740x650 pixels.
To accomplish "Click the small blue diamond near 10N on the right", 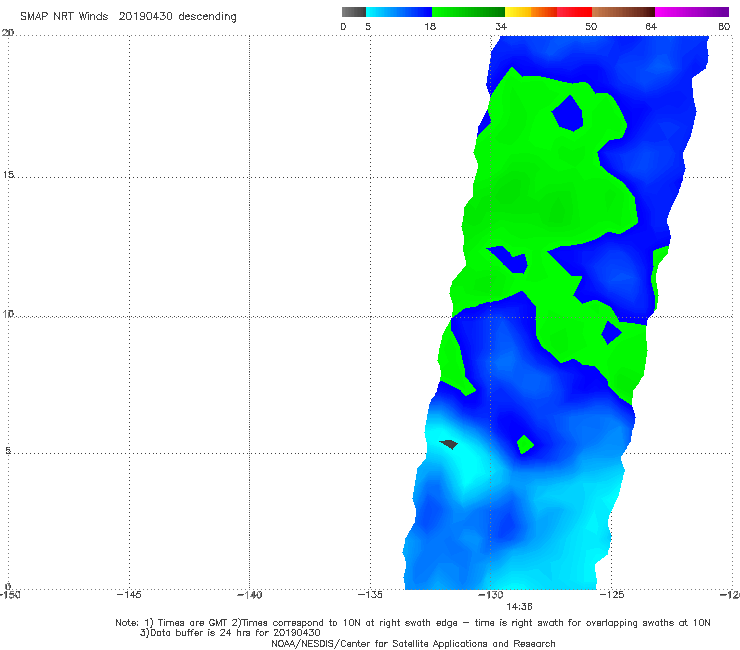I will 611,332.
